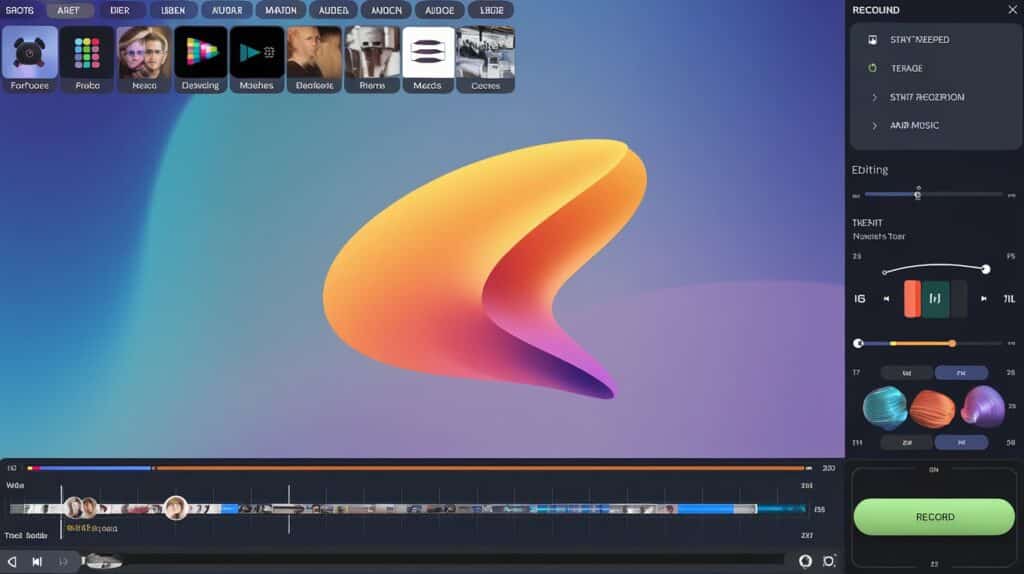
Task: Click the white range slider left handle
Action: pos(858,343)
